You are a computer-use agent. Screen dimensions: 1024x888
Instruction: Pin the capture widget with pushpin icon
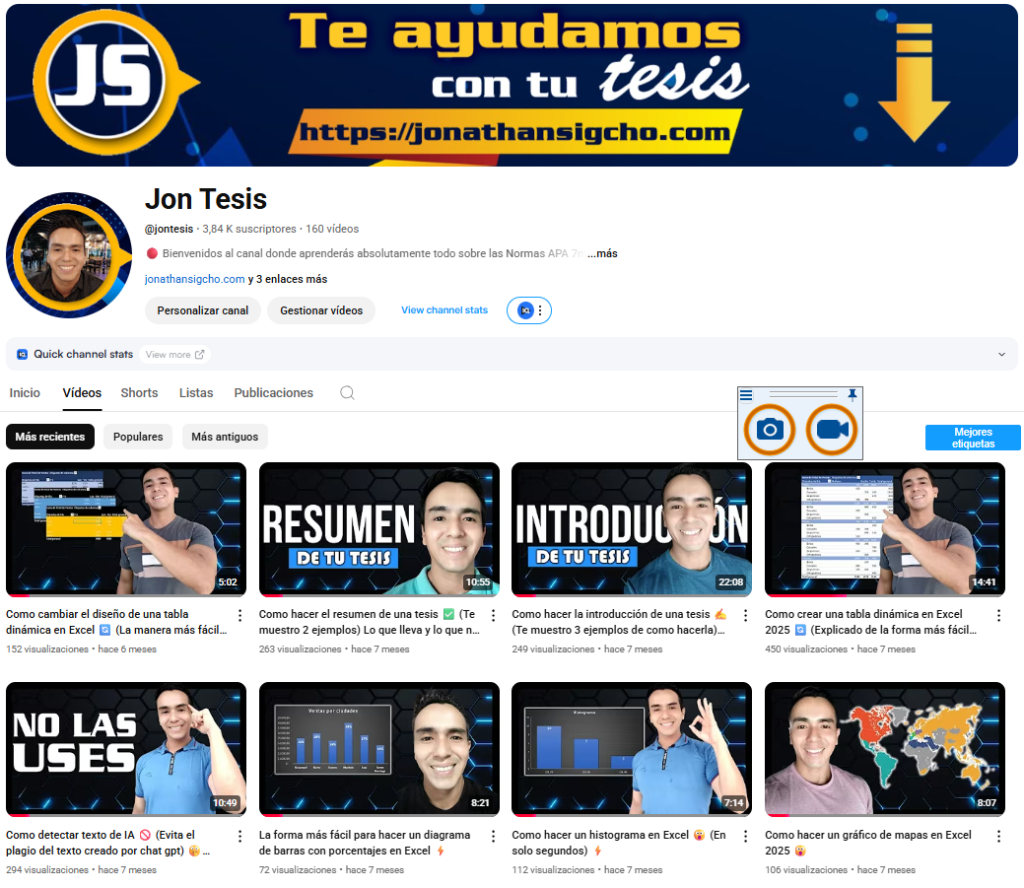point(852,395)
